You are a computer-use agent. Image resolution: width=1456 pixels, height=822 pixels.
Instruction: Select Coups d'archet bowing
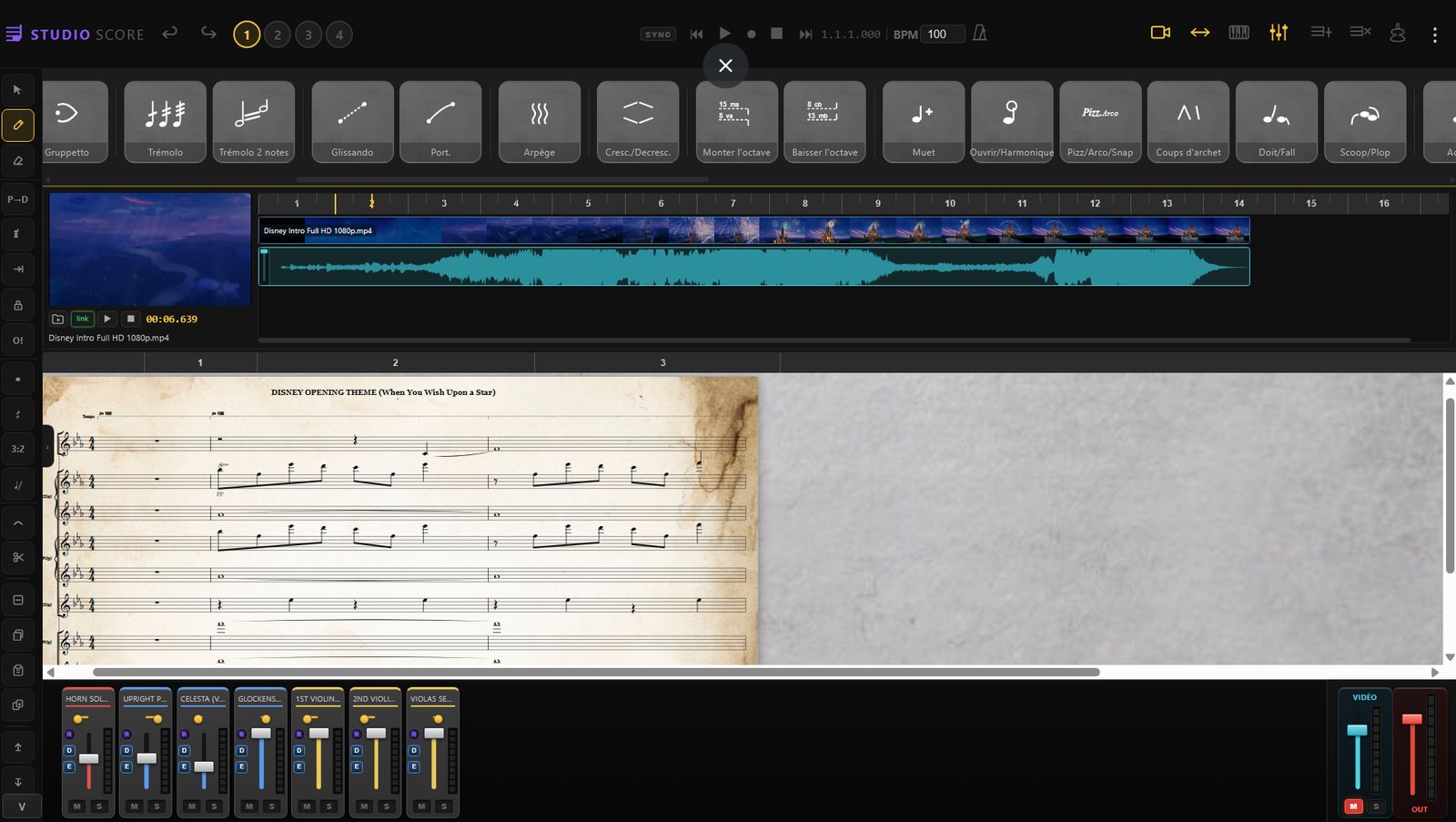(1188, 122)
